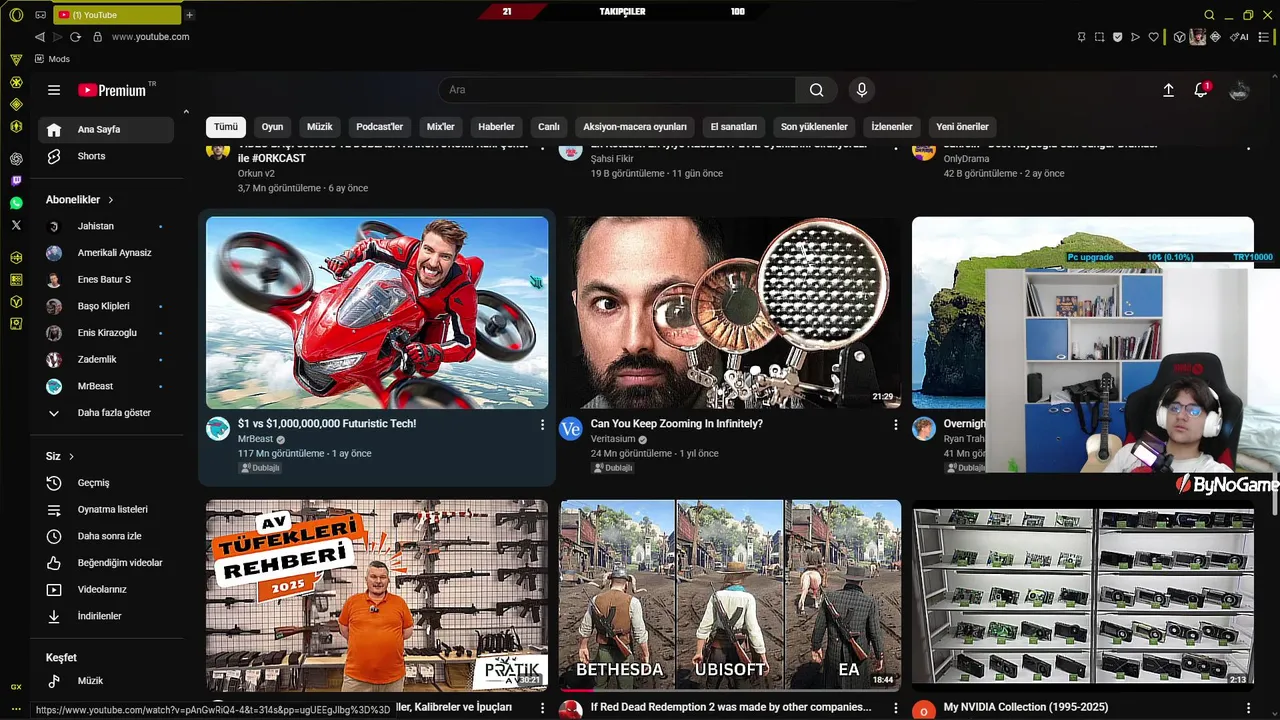Open the Mods bookmark item

[x=51, y=59]
